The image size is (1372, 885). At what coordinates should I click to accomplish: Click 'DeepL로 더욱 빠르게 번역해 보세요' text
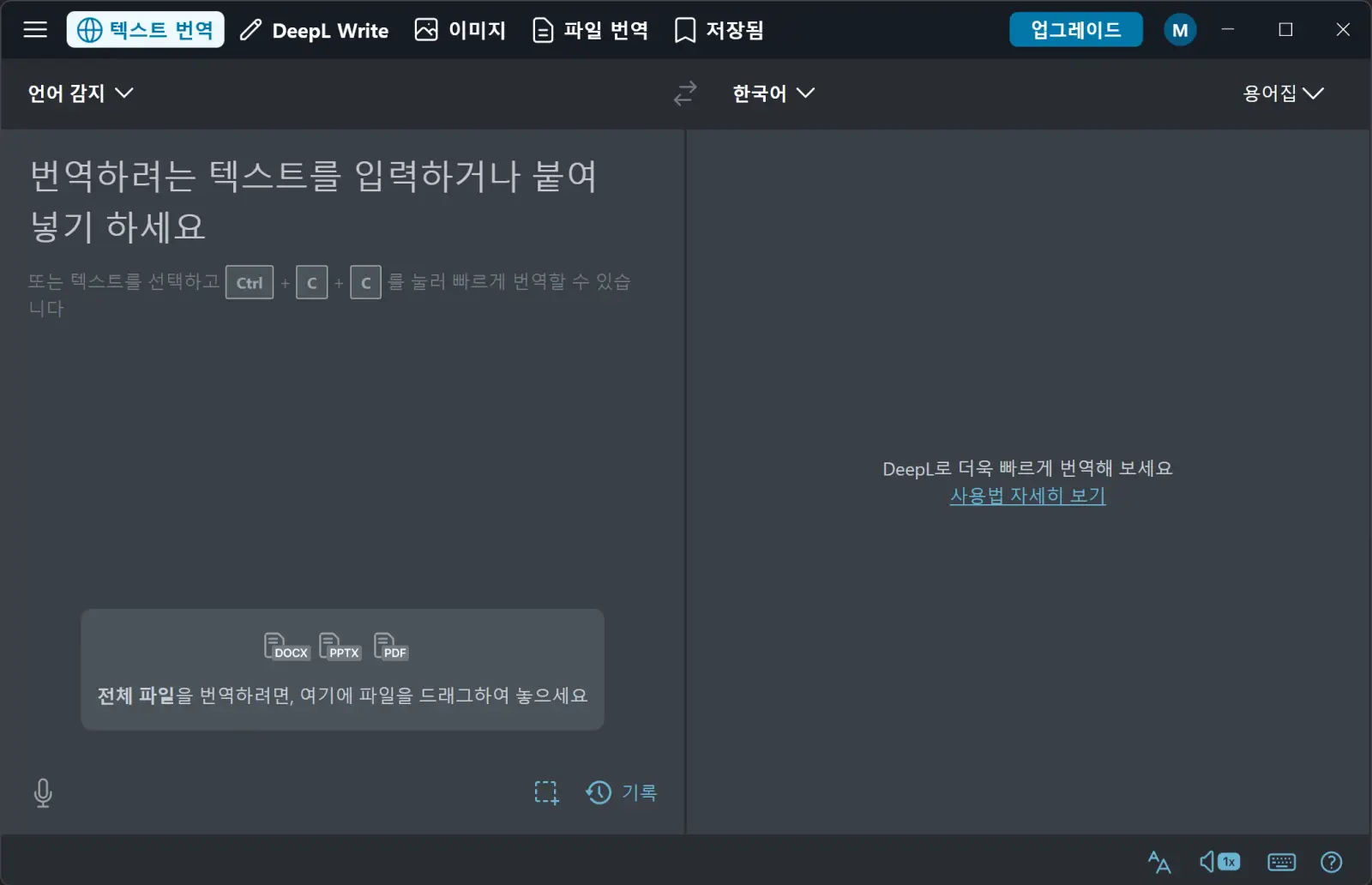[1027, 468]
